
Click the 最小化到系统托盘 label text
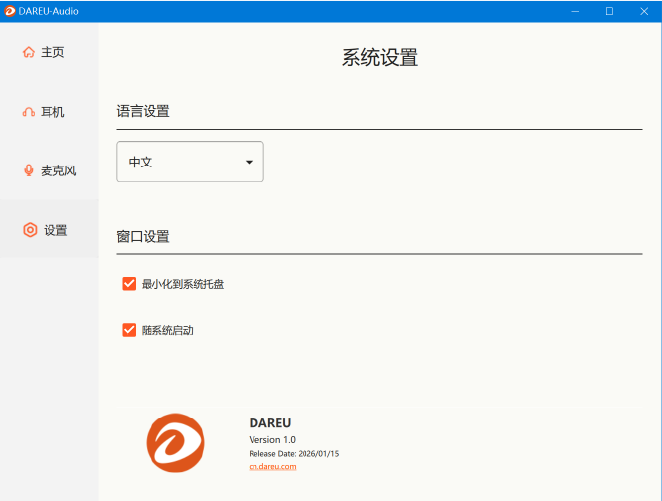[183, 284]
